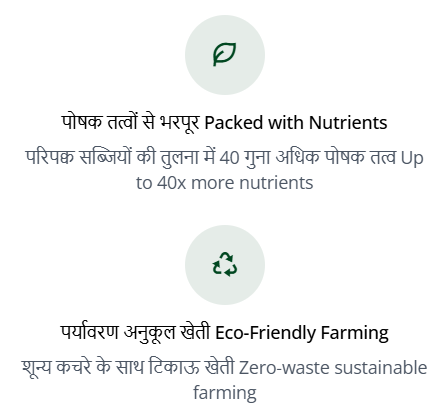Image resolution: width=448 pixels, height=408 pixels.
Task: Click the Zero-waste text
Action: (x=284, y=368)
